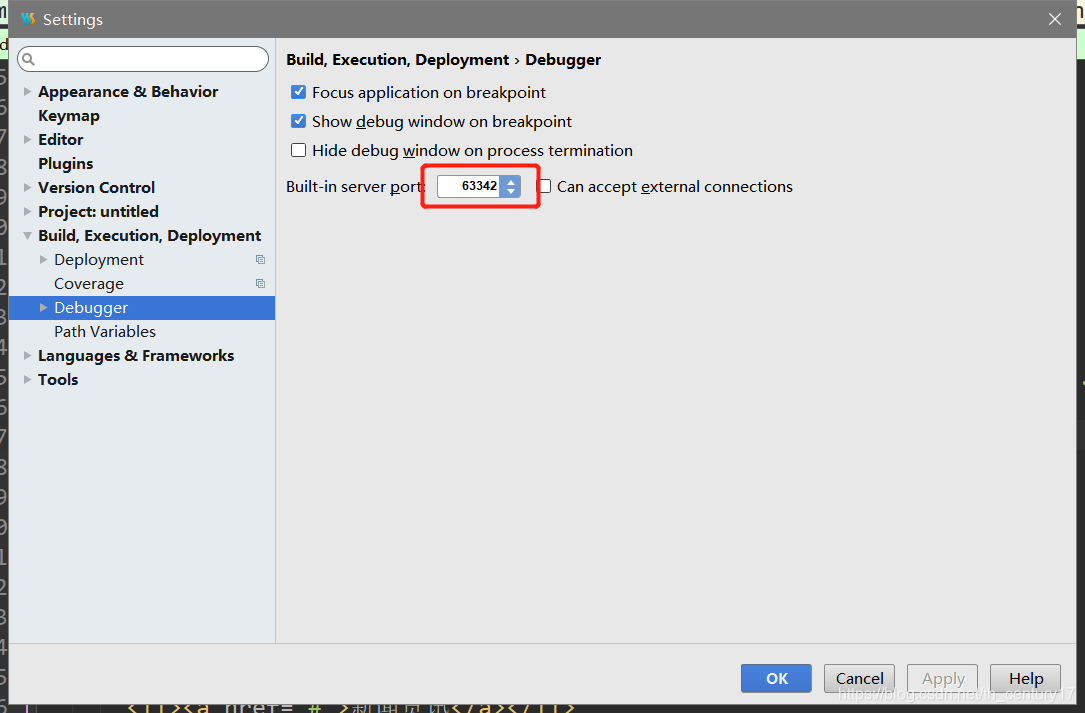The image size is (1085, 713).
Task: Expand the Editor section
Action: (28, 139)
